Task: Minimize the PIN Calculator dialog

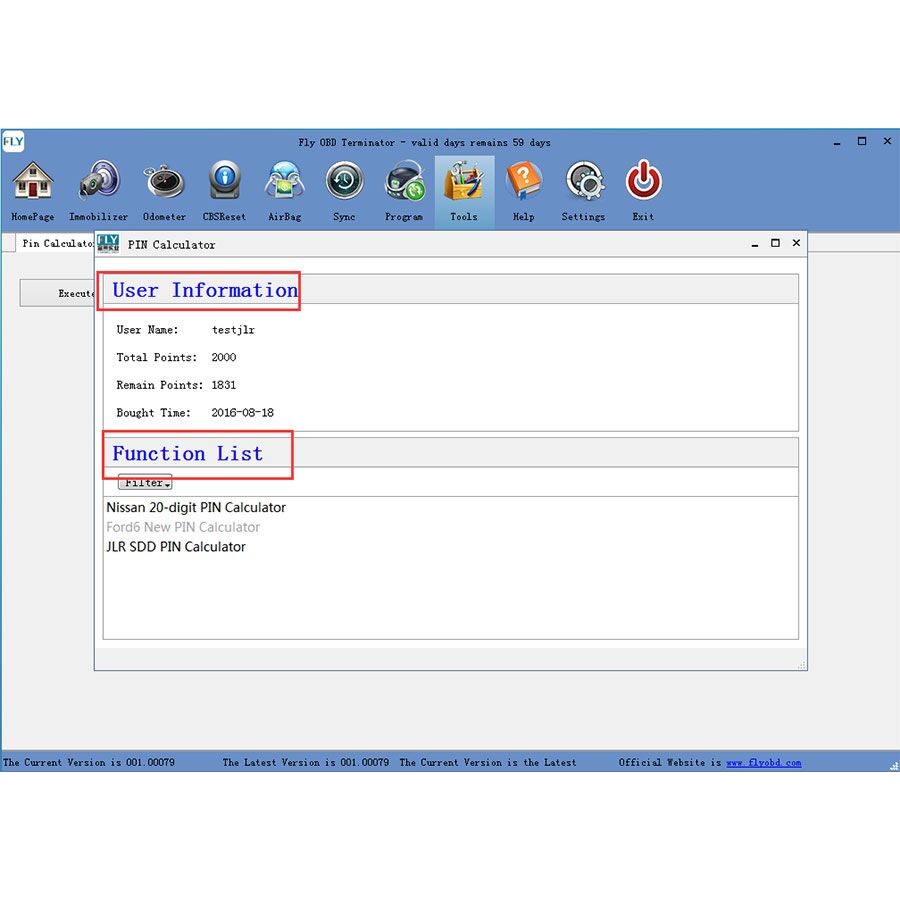Action: pyautogui.click(x=755, y=244)
